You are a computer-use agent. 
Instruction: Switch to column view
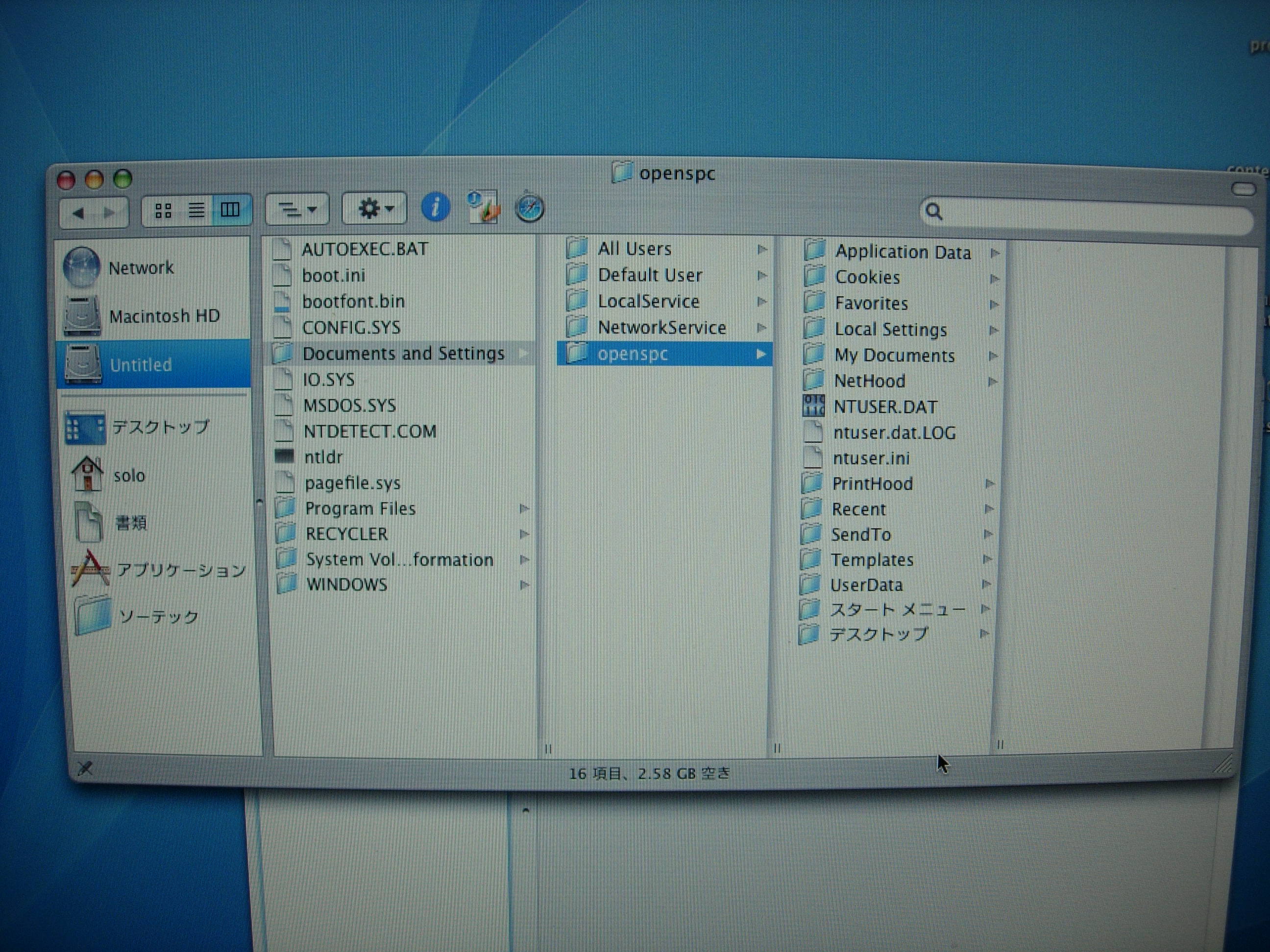[x=231, y=210]
